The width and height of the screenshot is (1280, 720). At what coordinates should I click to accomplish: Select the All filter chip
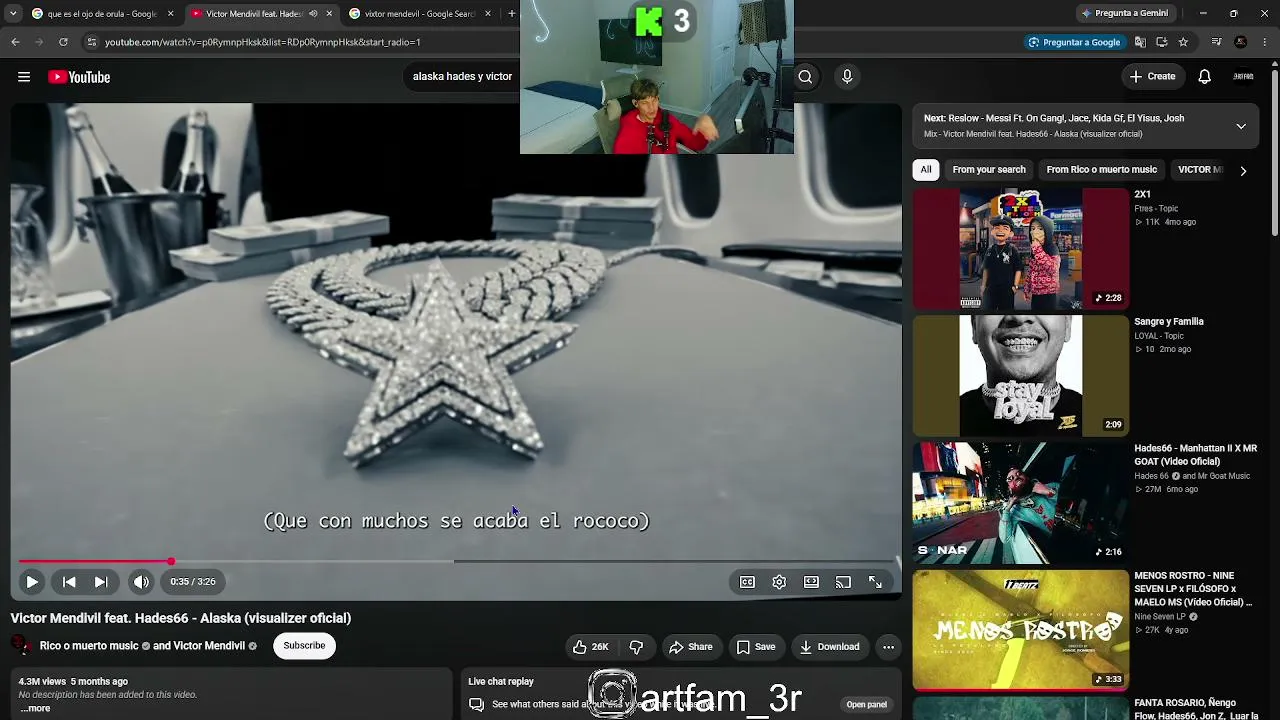pyautogui.click(x=926, y=170)
